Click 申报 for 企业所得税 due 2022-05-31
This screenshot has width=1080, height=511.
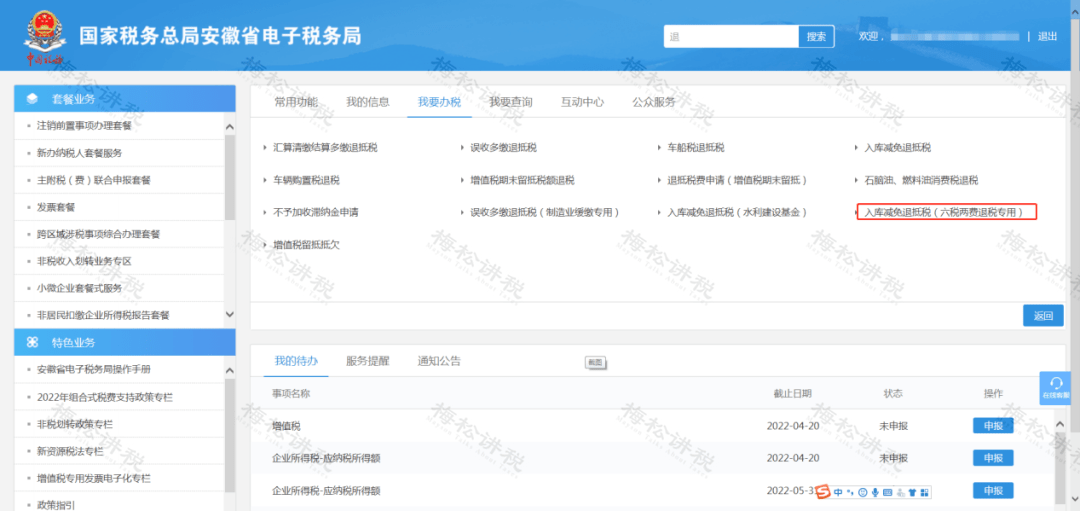click(993, 490)
